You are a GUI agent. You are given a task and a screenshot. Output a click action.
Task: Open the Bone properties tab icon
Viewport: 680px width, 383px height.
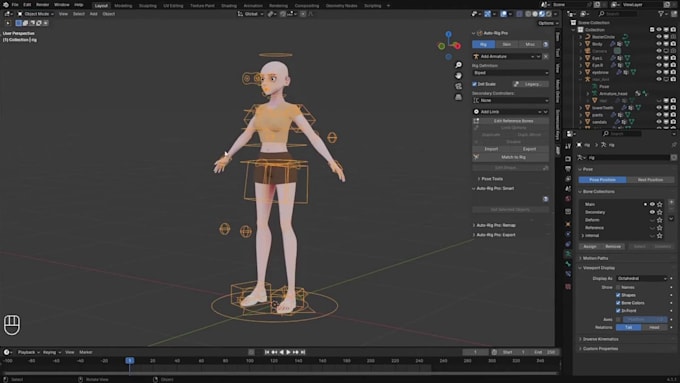(568, 264)
